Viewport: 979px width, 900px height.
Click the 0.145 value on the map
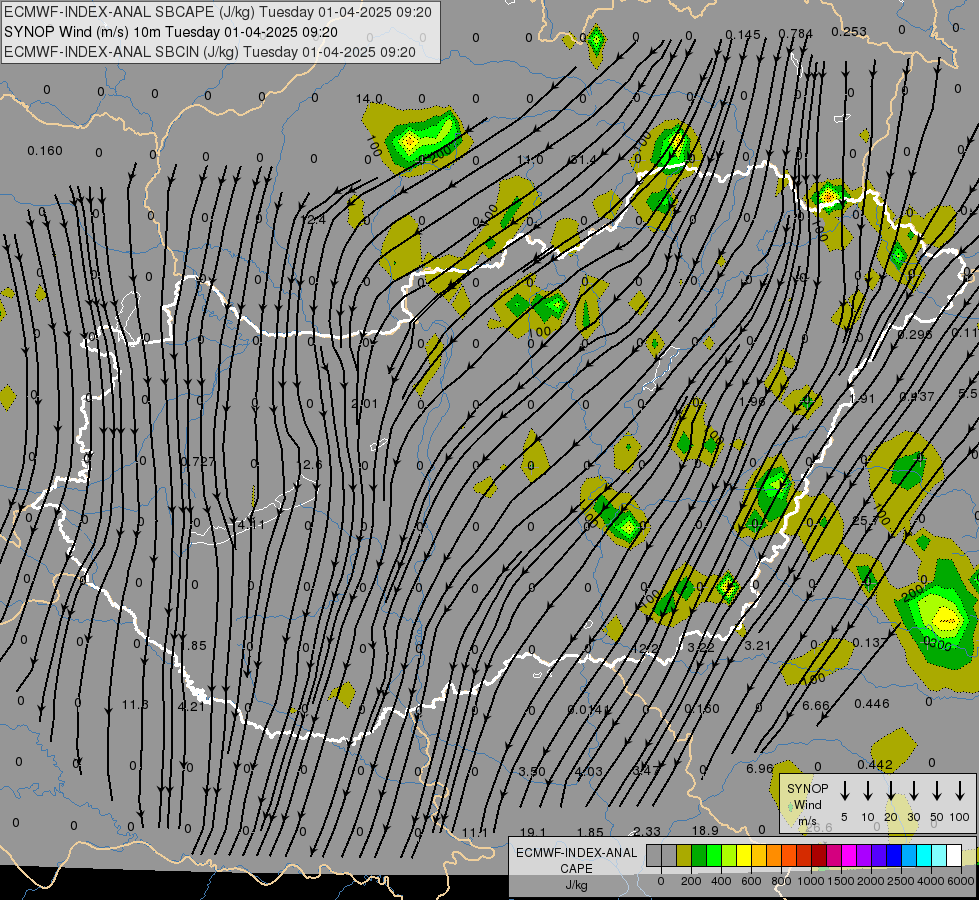tap(743, 34)
